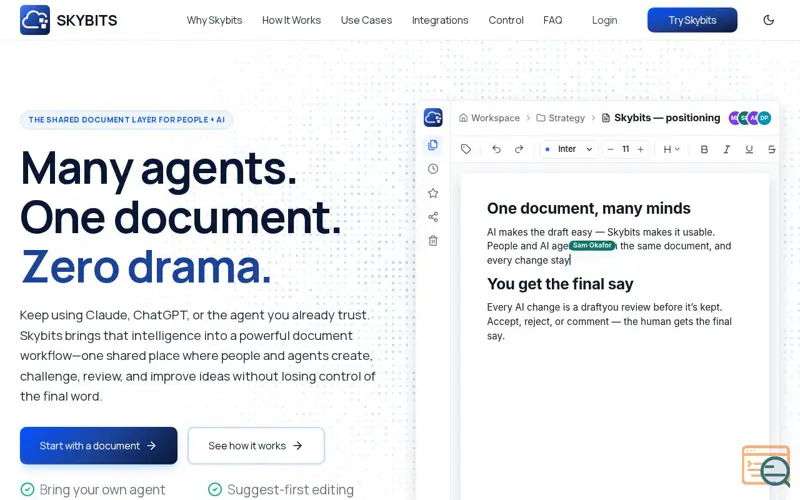Screen dimensions: 800x500
Task: Click the Skybits cloud logo in header
Action: (35, 20)
